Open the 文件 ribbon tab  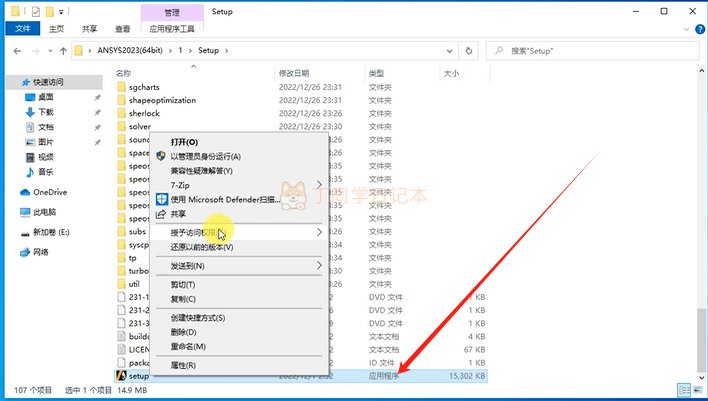click(x=23, y=28)
